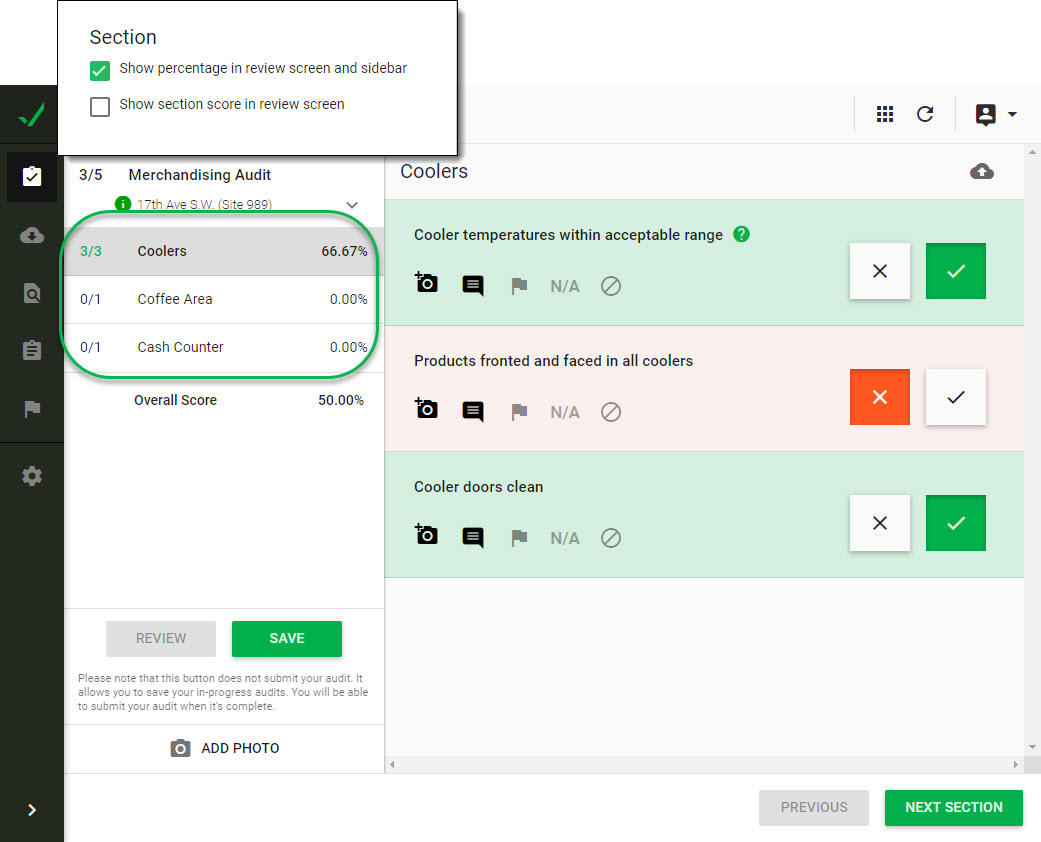Add comment to Cooler doors clean question
The image size is (1041, 842).
click(x=473, y=538)
